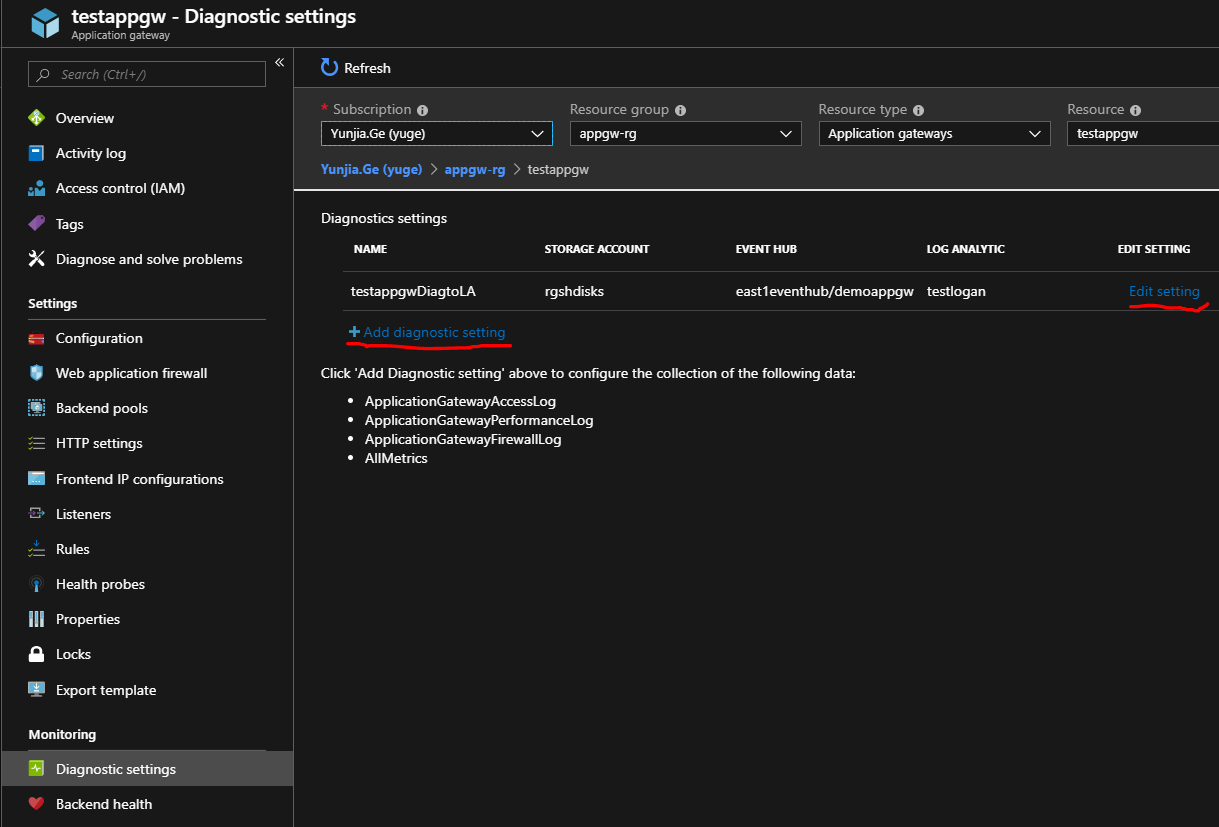Screen dimensions: 1219x827
Task: Open Diagnose and solve problems menu
Action: (x=149, y=259)
